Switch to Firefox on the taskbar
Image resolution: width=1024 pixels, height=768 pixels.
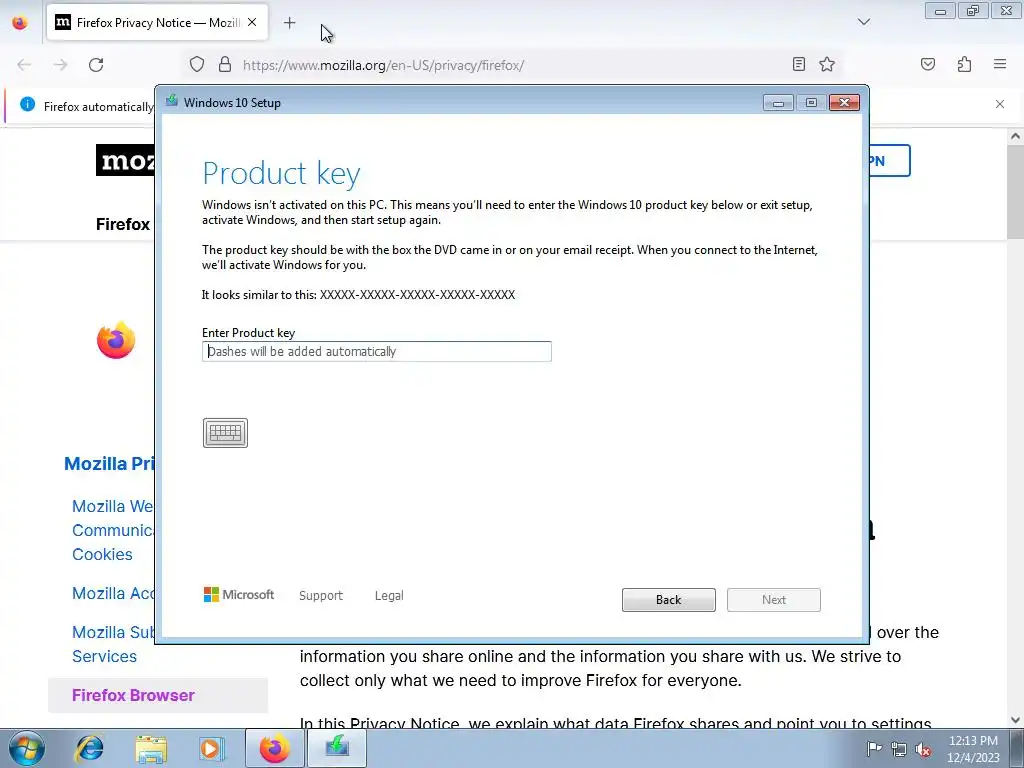pyautogui.click(x=275, y=748)
